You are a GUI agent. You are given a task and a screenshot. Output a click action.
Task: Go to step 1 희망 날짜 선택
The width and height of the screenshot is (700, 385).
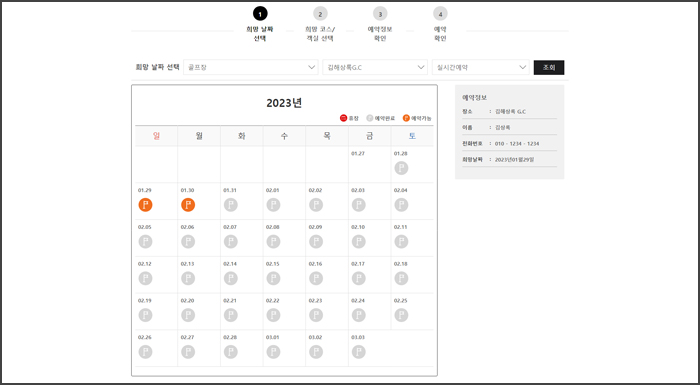260,24
